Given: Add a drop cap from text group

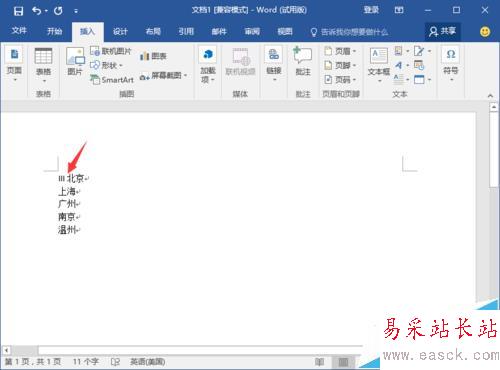Looking at the screenshot, I should pos(401,80).
